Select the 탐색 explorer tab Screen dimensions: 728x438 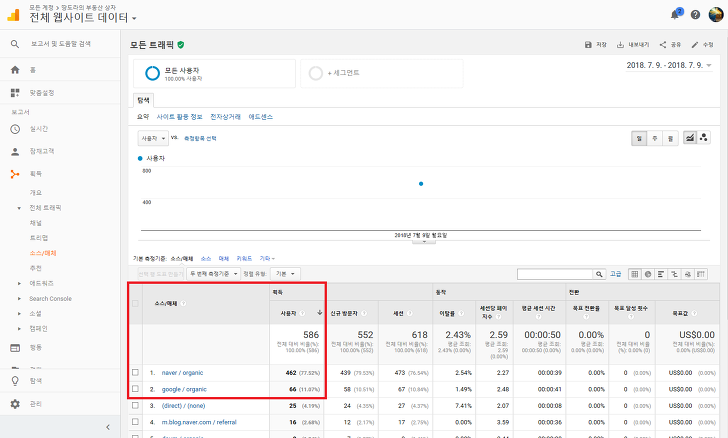(143, 100)
